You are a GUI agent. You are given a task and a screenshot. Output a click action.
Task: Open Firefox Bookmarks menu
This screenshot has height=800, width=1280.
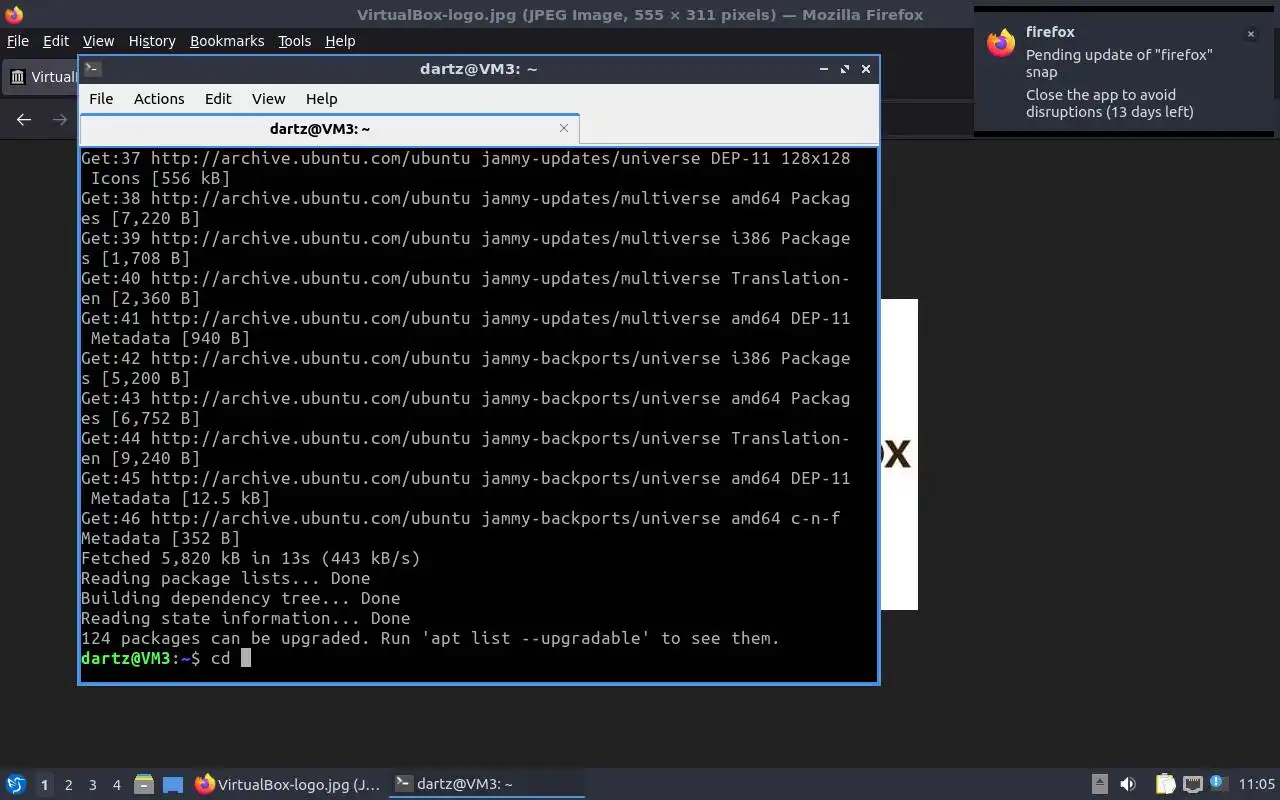coord(227,41)
